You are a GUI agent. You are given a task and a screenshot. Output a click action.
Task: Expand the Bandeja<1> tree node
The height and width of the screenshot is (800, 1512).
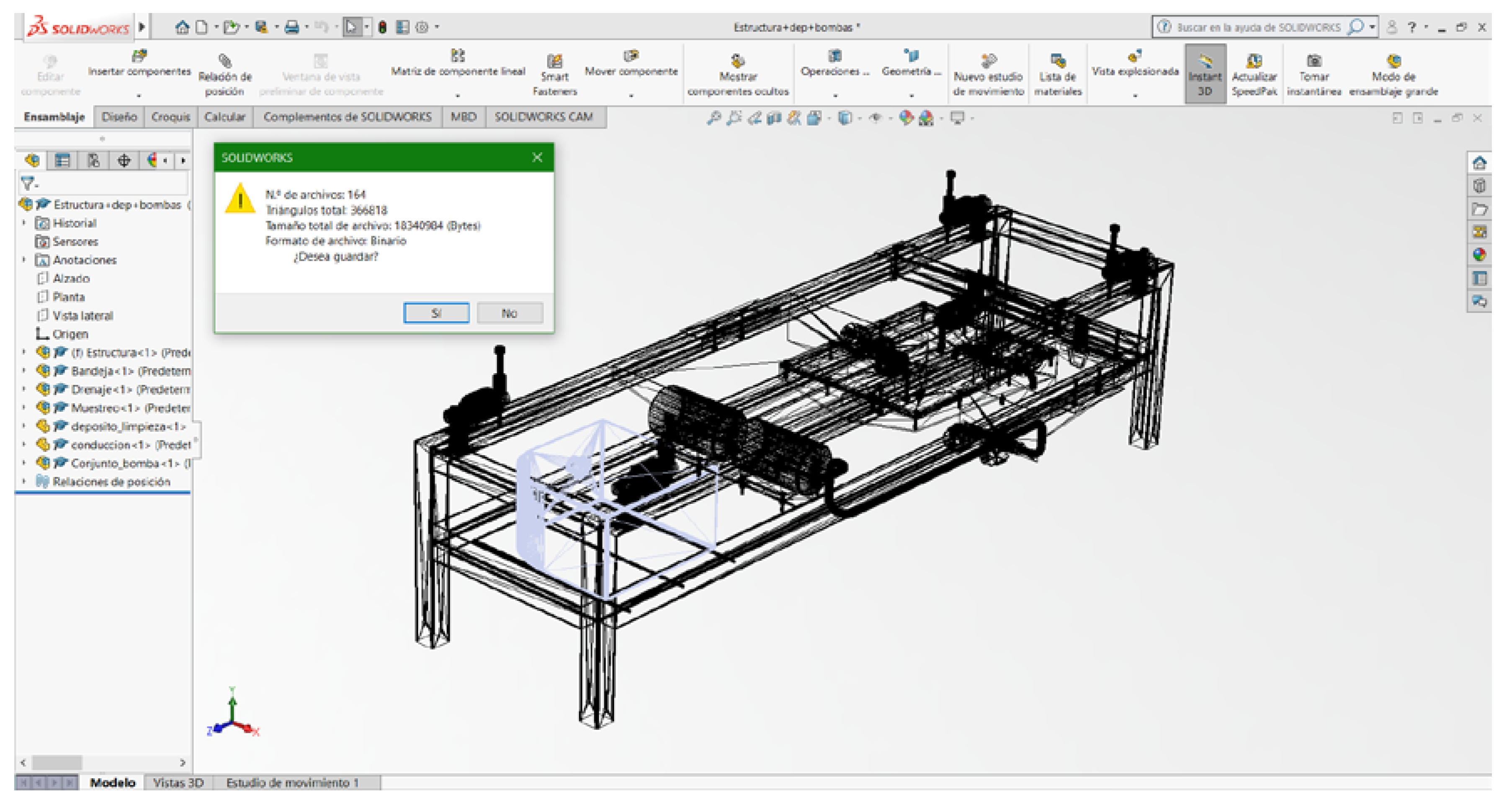coord(24,371)
